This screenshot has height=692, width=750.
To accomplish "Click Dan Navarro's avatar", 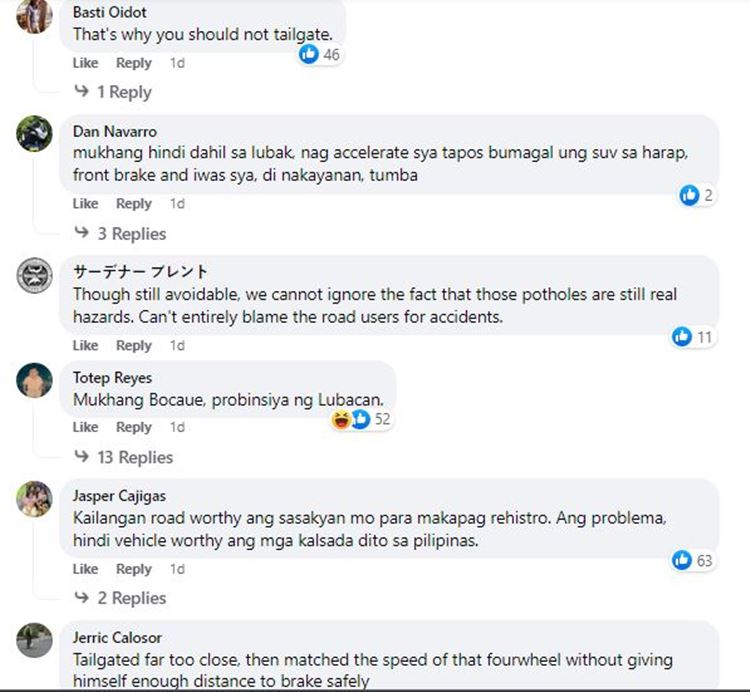I will coord(34,134).
